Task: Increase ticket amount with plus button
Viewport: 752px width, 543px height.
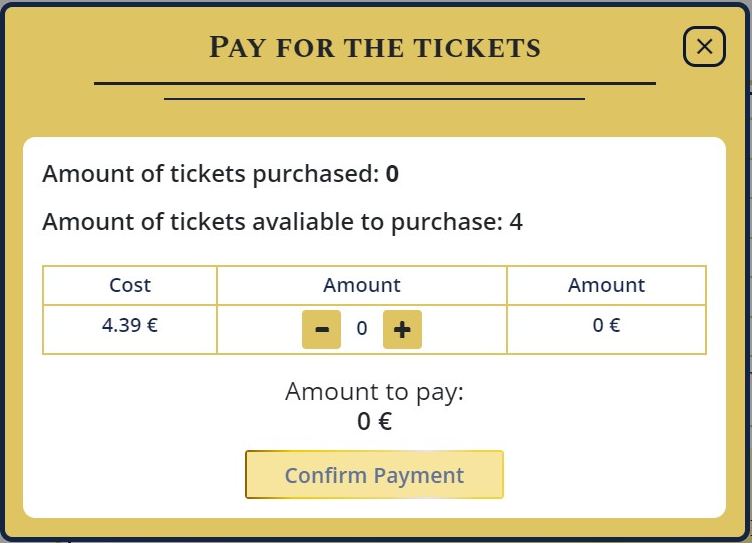Action: [x=402, y=329]
